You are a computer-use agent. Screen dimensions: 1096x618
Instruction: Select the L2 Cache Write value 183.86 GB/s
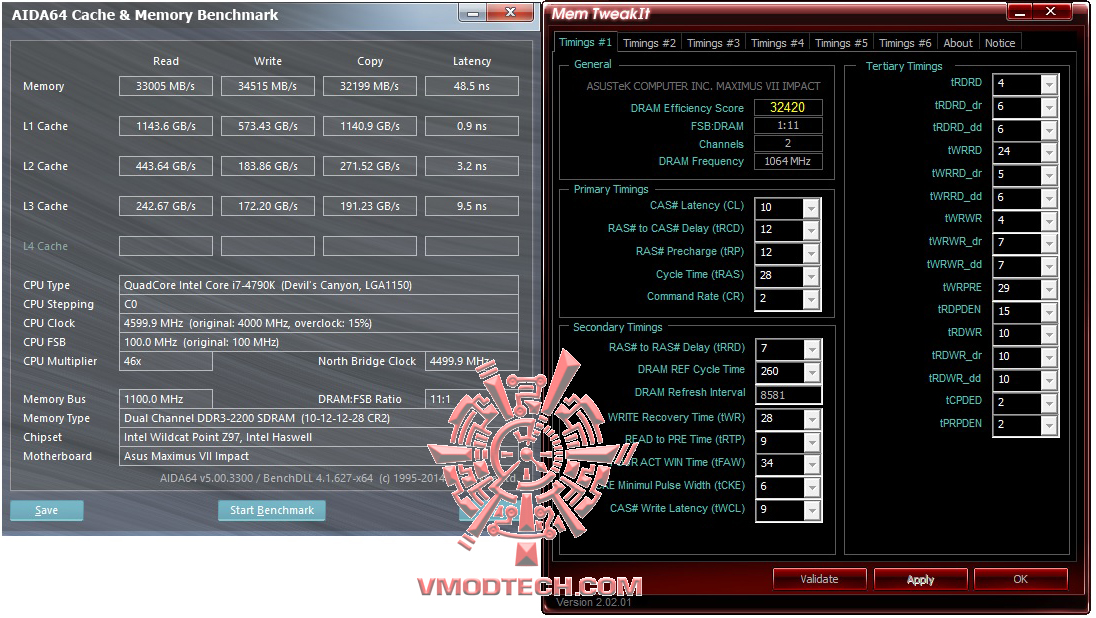point(268,166)
